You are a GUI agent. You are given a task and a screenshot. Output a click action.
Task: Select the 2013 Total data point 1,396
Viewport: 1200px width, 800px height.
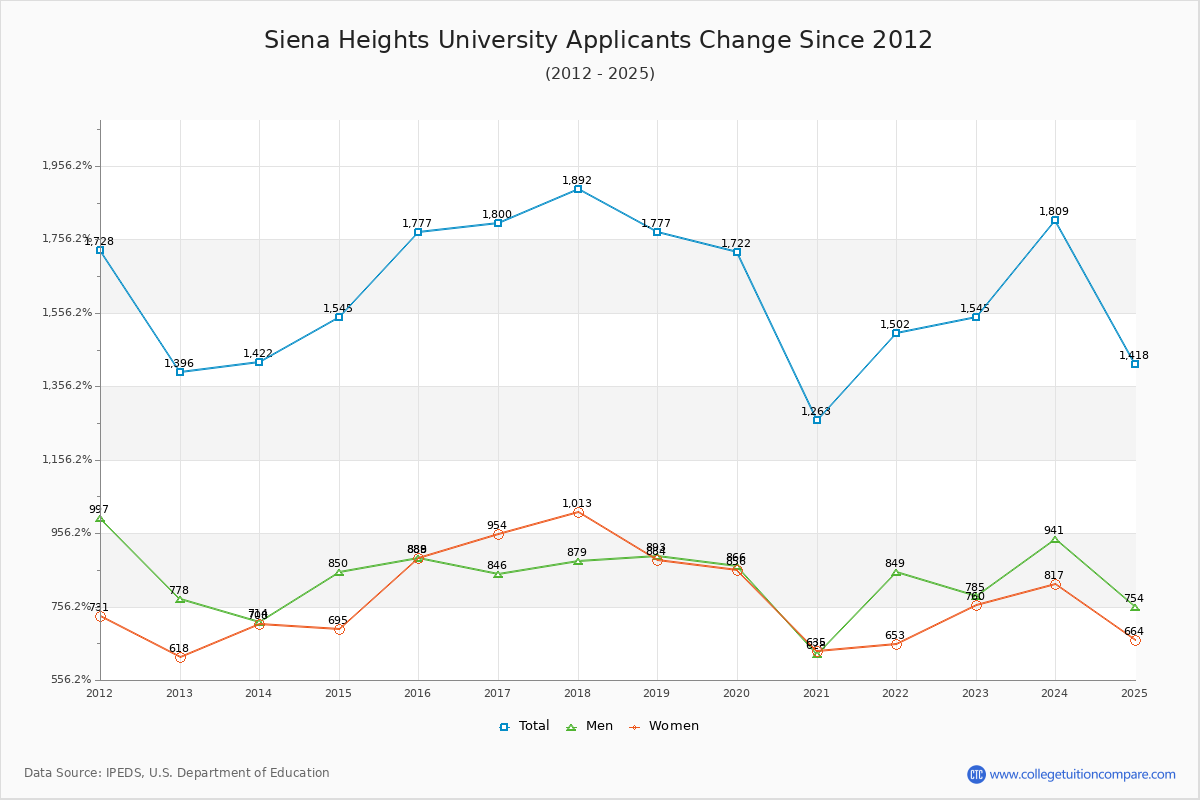point(180,372)
